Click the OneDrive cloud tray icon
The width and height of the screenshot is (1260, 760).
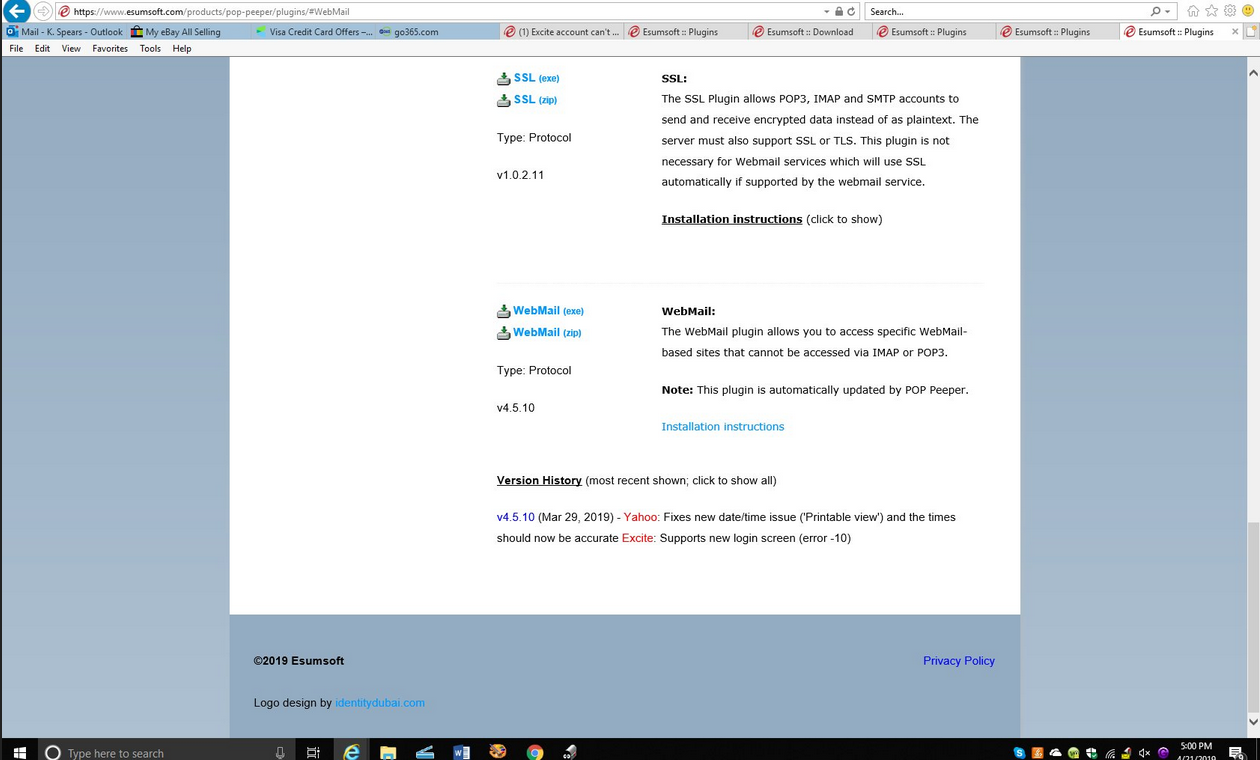pyautogui.click(x=1055, y=752)
